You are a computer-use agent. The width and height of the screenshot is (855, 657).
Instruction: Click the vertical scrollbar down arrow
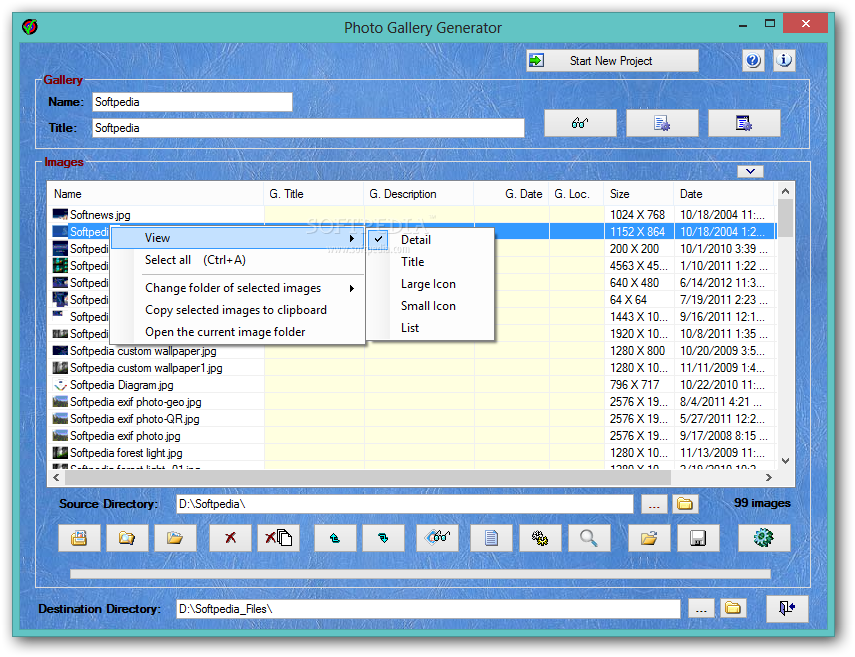pos(786,461)
